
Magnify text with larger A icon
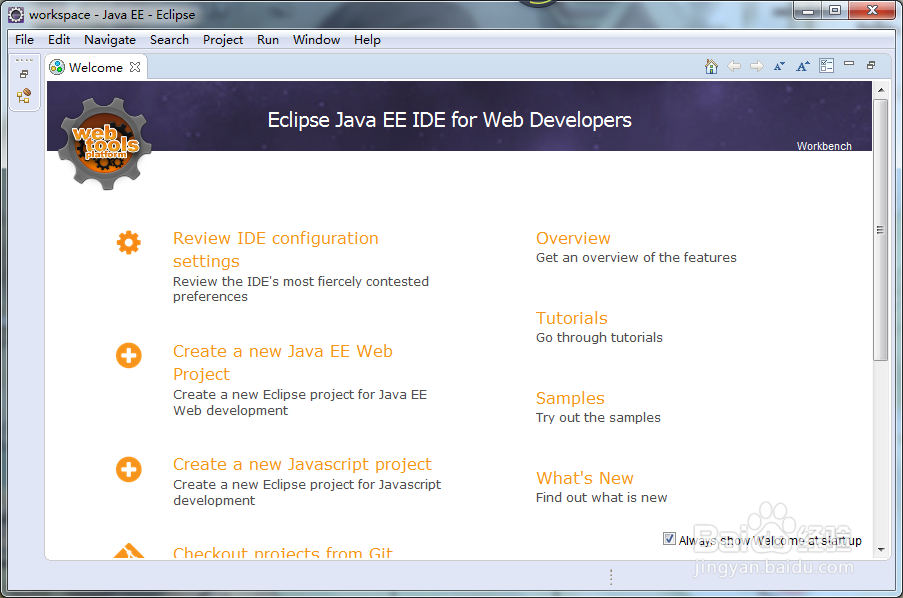pyautogui.click(x=803, y=66)
